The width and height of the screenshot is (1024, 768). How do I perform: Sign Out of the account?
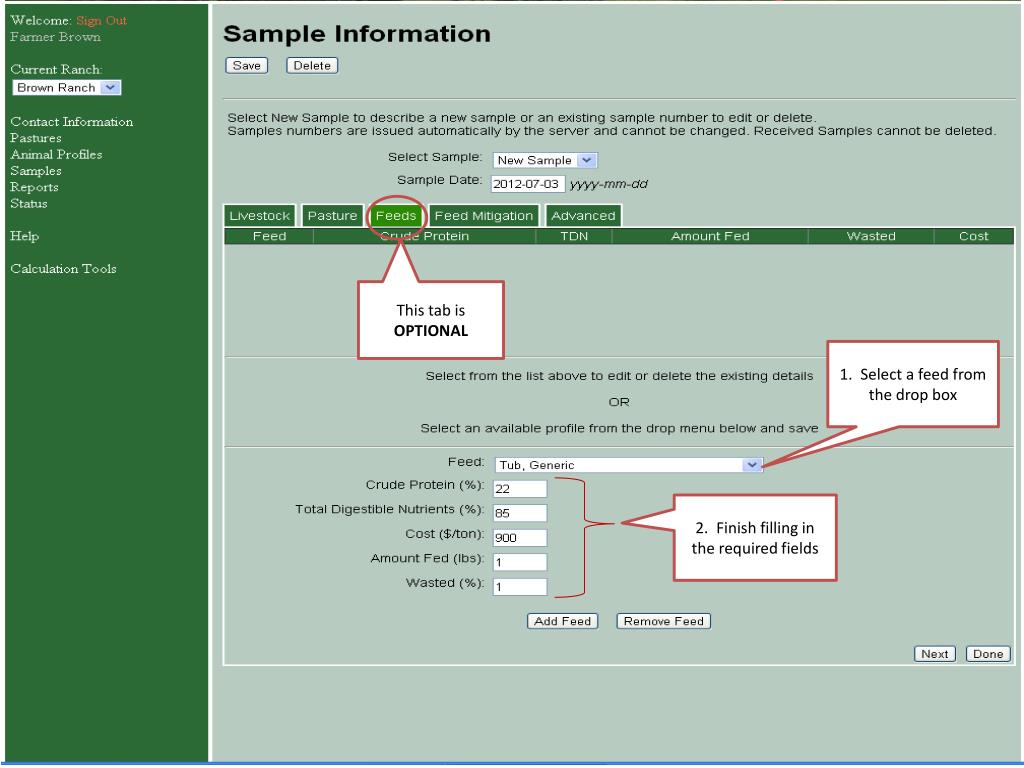click(102, 20)
